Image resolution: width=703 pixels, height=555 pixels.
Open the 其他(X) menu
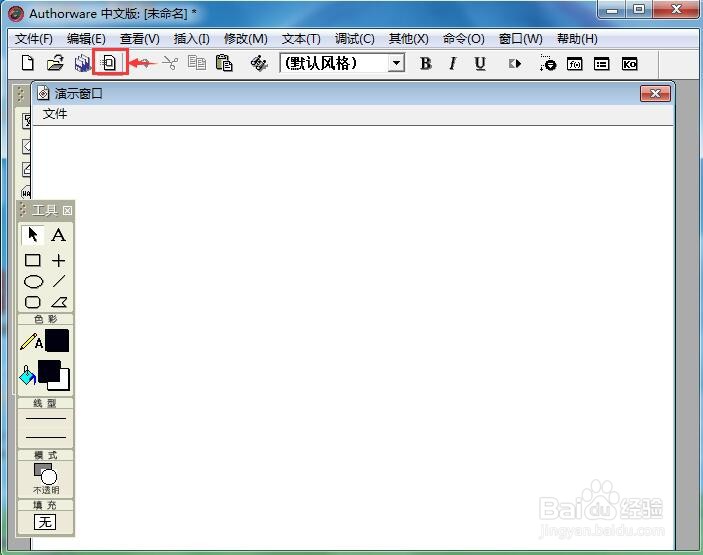[x=408, y=39]
